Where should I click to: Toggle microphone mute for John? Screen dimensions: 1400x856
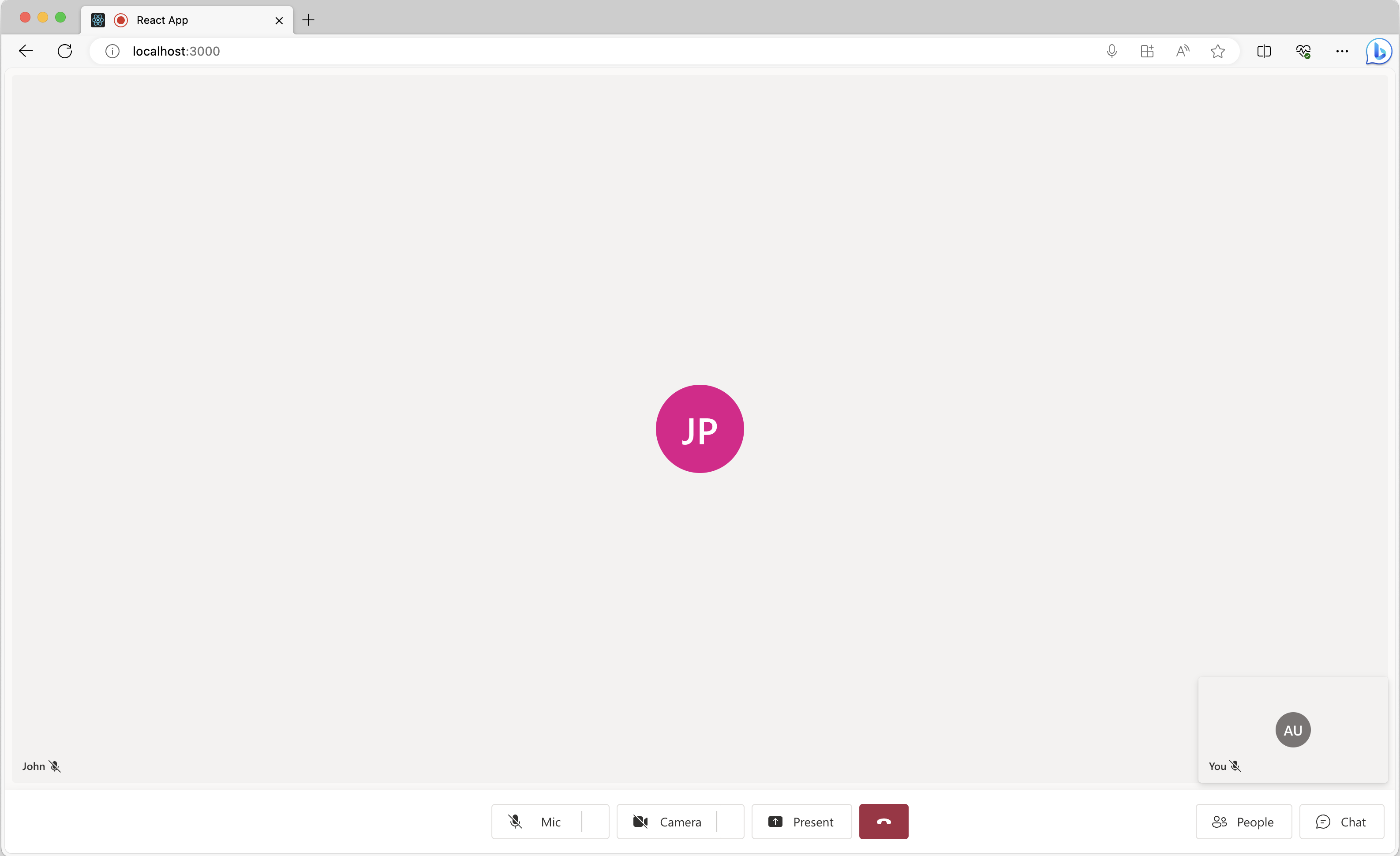pos(55,766)
